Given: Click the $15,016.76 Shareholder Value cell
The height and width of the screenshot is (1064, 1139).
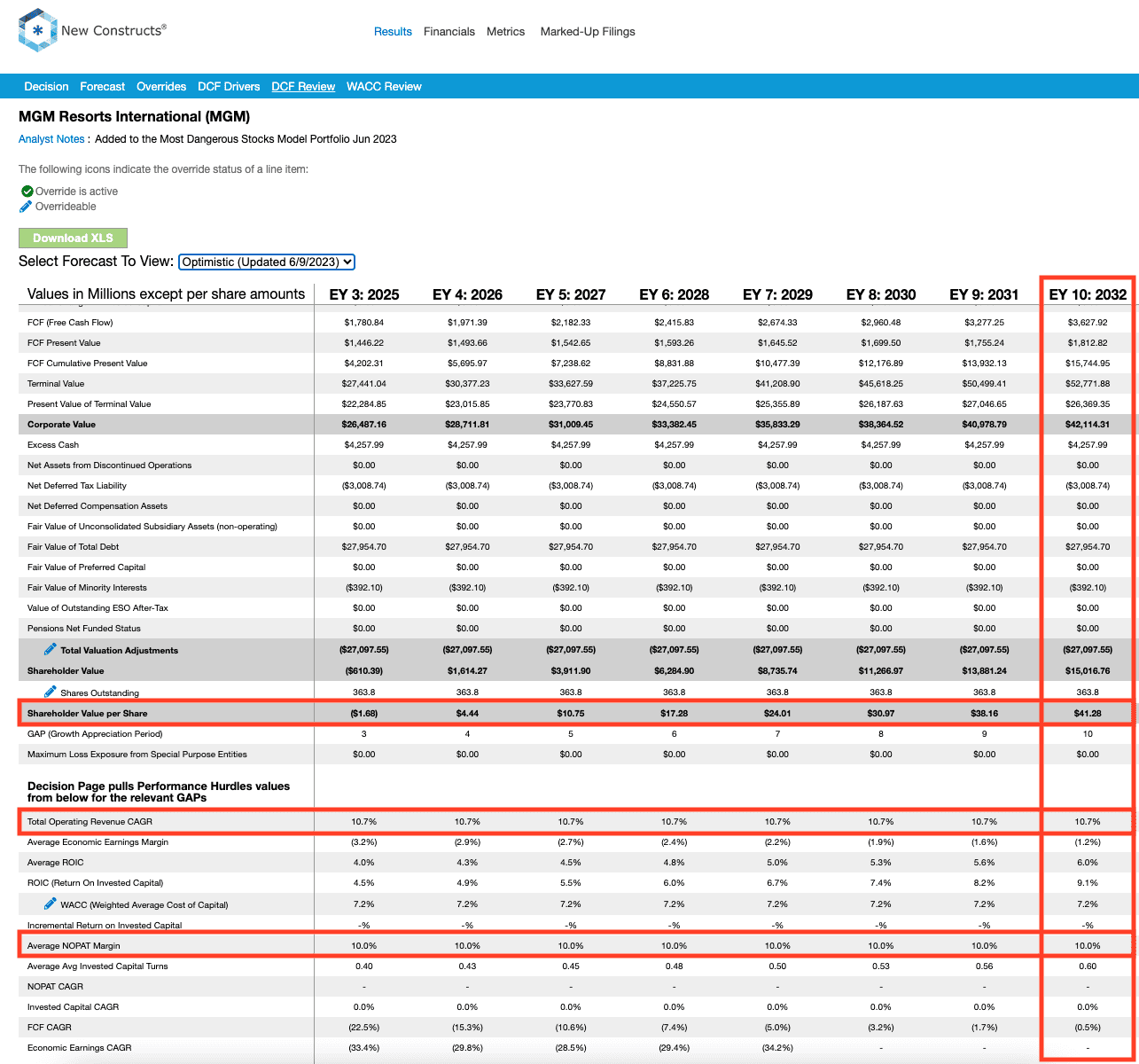Looking at the screenshot, I should (x=1088, y=670).
